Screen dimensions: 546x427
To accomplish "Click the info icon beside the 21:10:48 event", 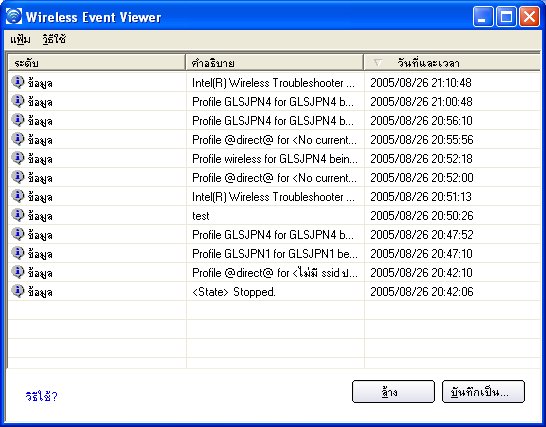I will click(17, 82).
